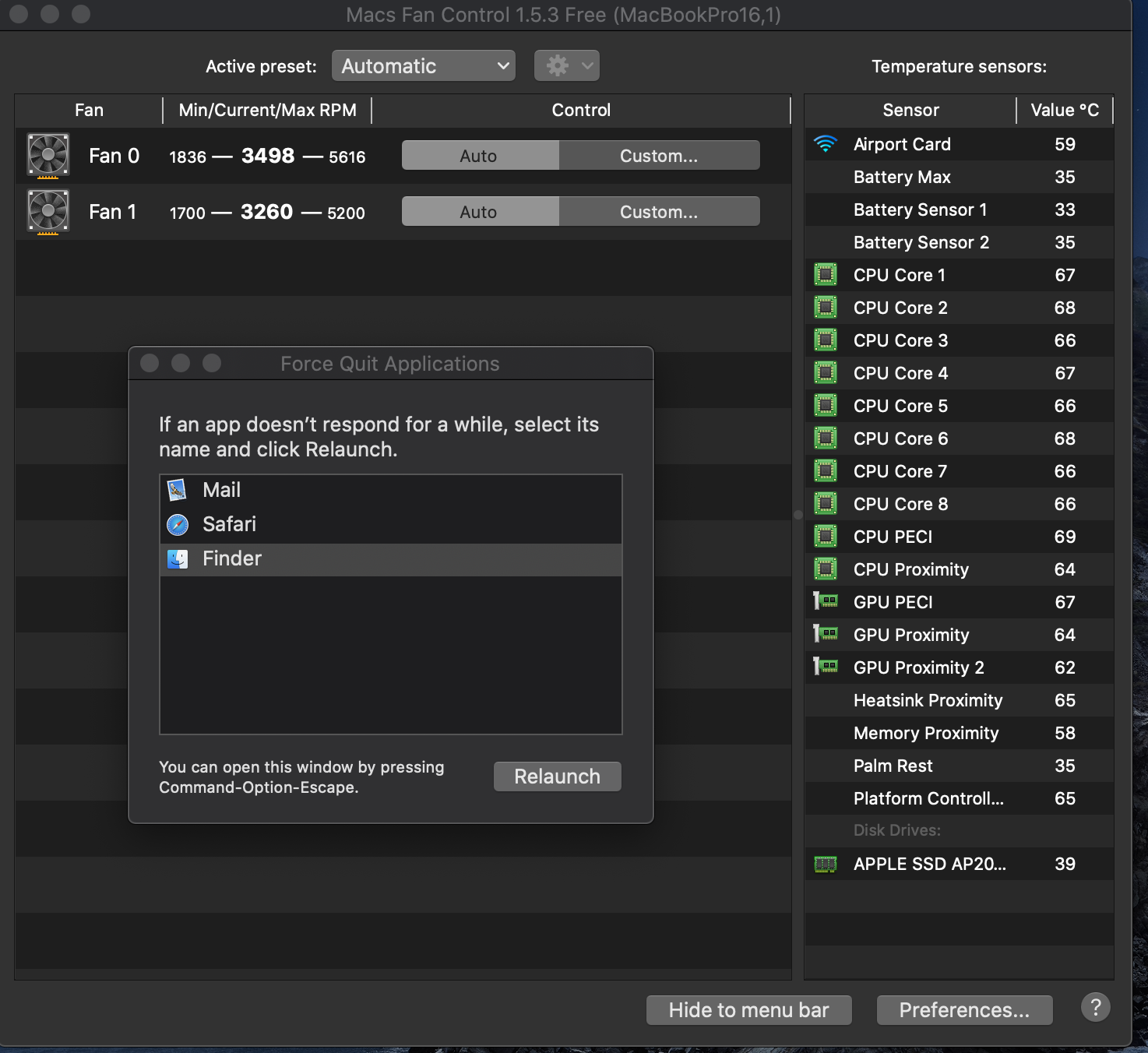Viewport: 1148px width, 1053px height.
Task: Click the CPU Core 8 chip icon
Action: point(826,504)
